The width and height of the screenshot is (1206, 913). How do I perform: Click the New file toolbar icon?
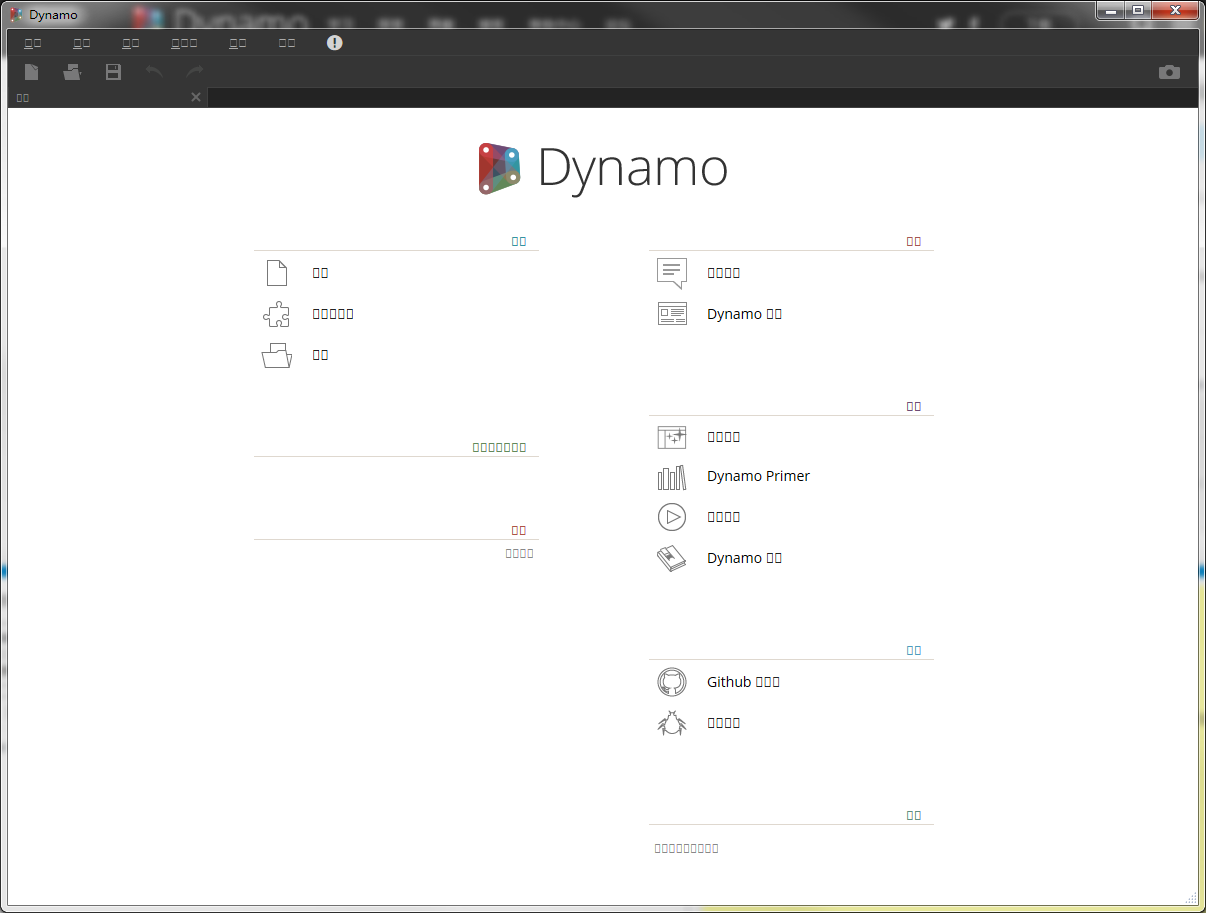[32, 72]
